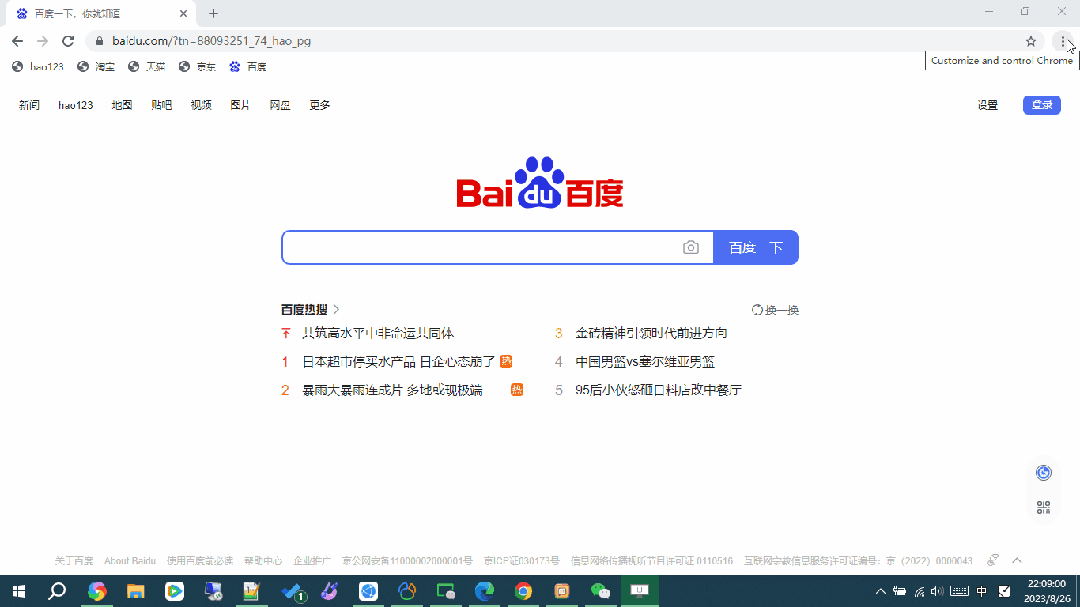The height and width of the screenshot is (607, 1080).
Task: Switch to Google Chrome in the taskbar
Action: [x=523, y=591]
